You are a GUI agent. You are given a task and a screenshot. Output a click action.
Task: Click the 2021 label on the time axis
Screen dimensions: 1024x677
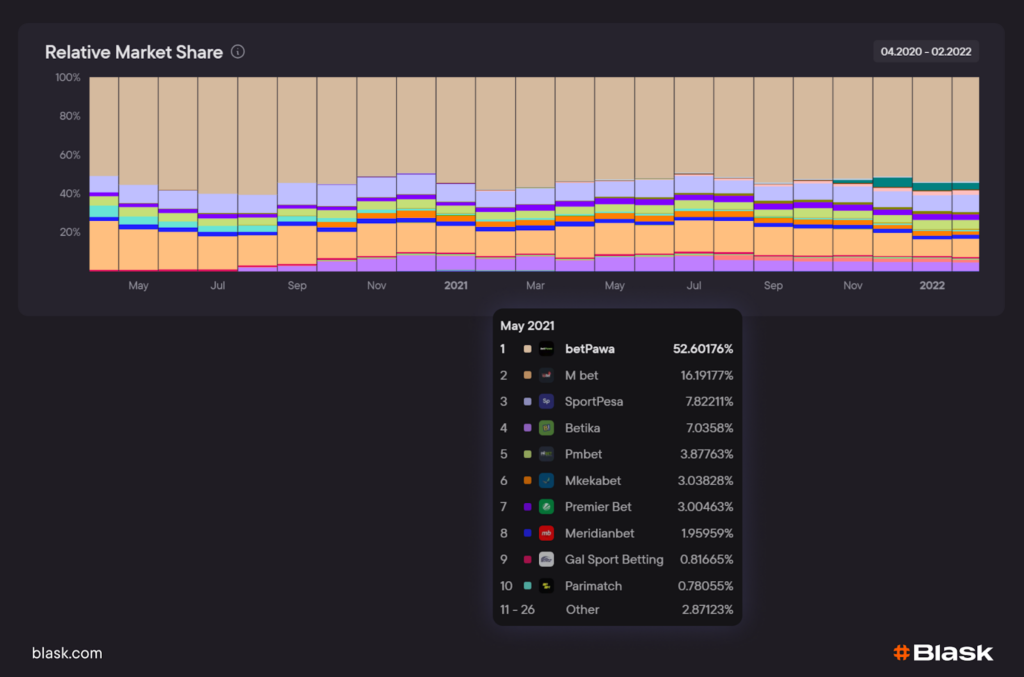pyautogui.click(x=456, y=286)
